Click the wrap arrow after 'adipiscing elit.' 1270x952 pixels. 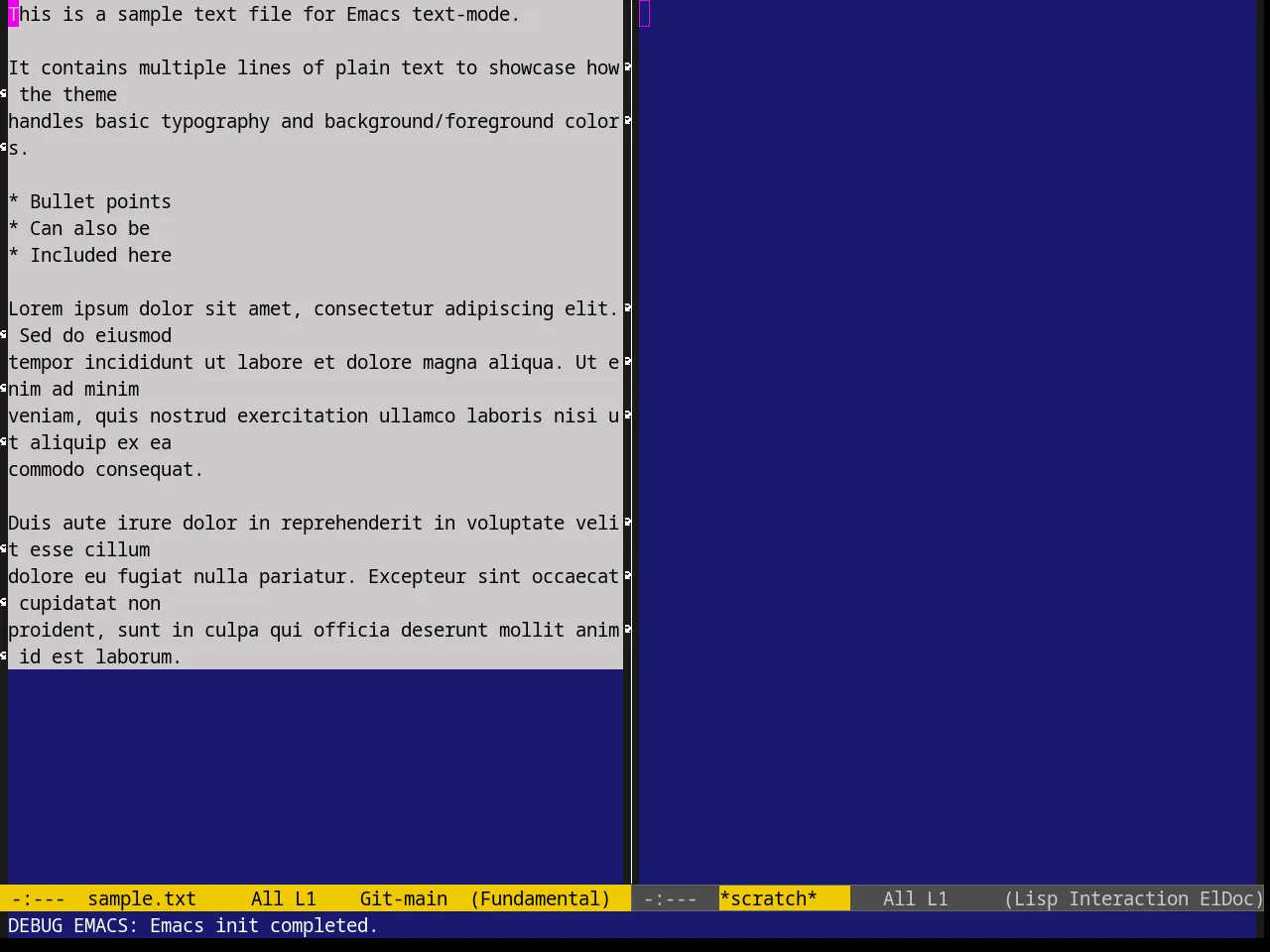pyautogui.click(x=627, y=308)
